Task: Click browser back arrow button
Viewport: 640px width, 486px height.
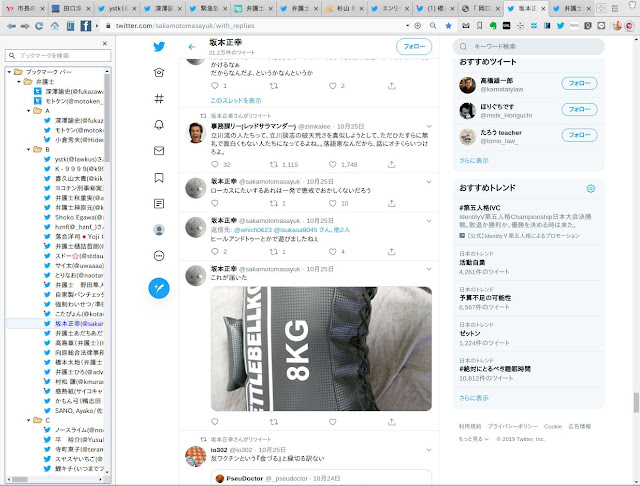Action: pyautogui.click(x=11, y=26)
